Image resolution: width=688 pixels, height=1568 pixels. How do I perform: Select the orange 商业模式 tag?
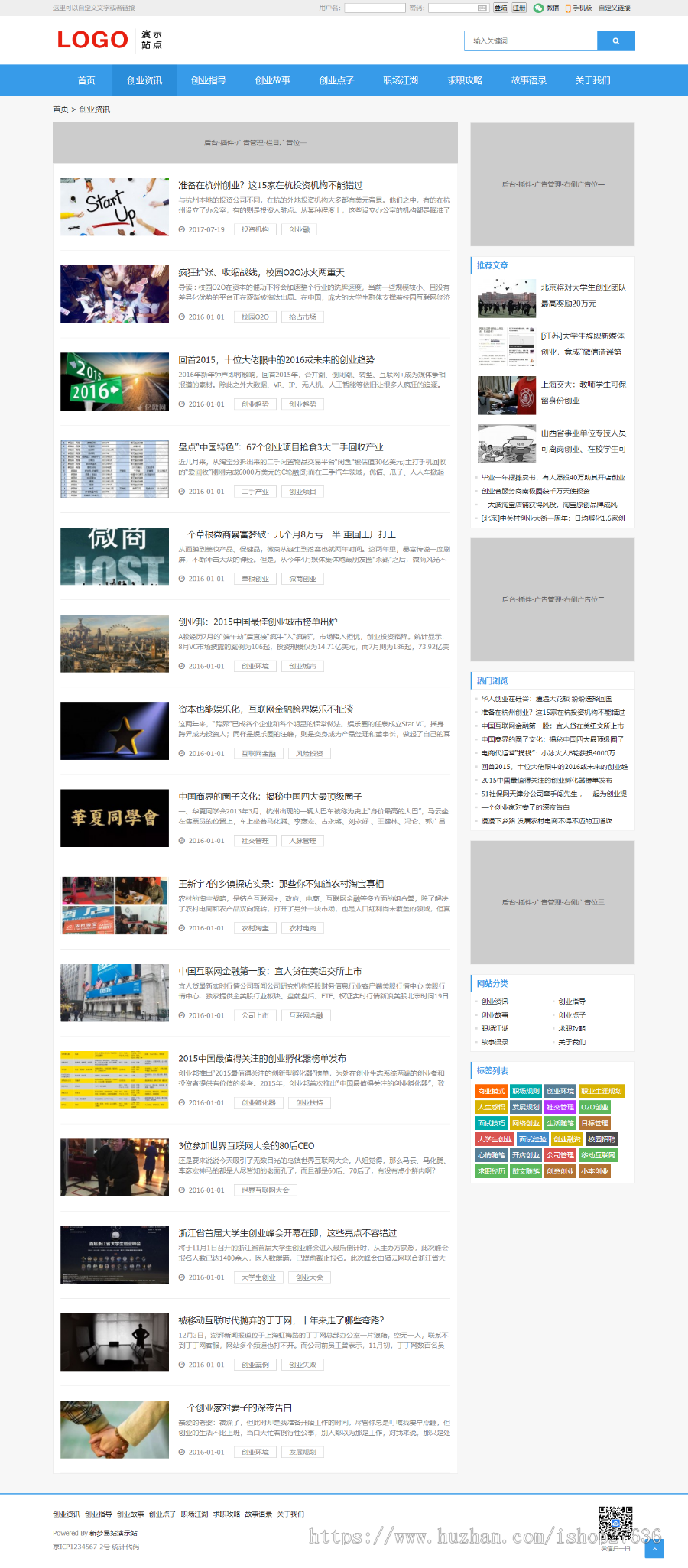(x=492, y=1091)
